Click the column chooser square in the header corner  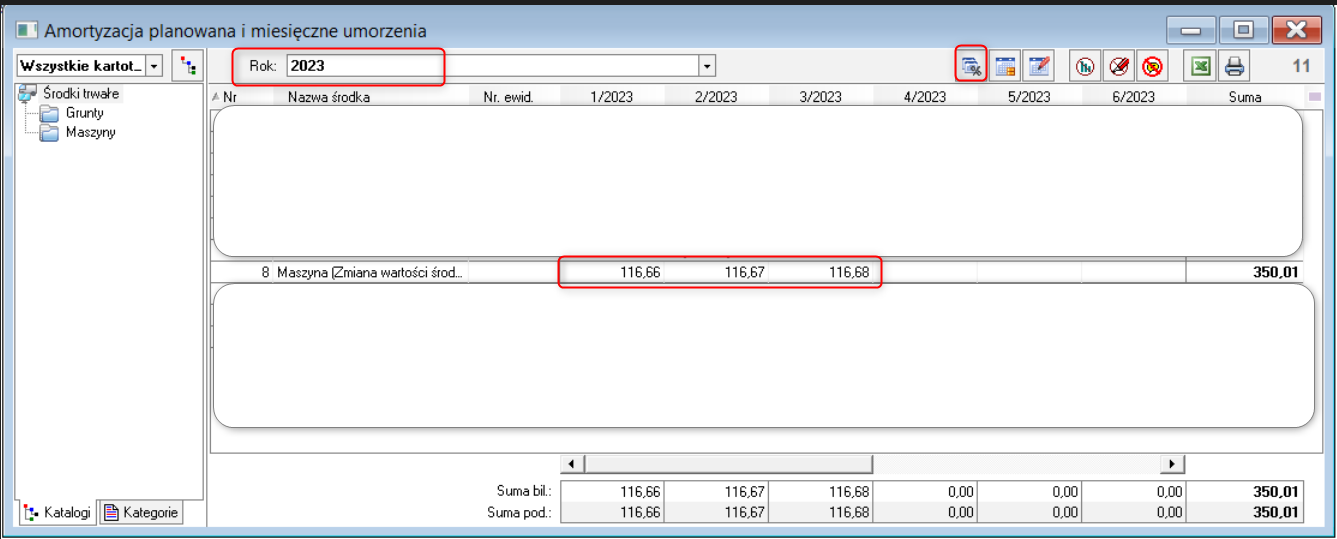pos(1315,97)
